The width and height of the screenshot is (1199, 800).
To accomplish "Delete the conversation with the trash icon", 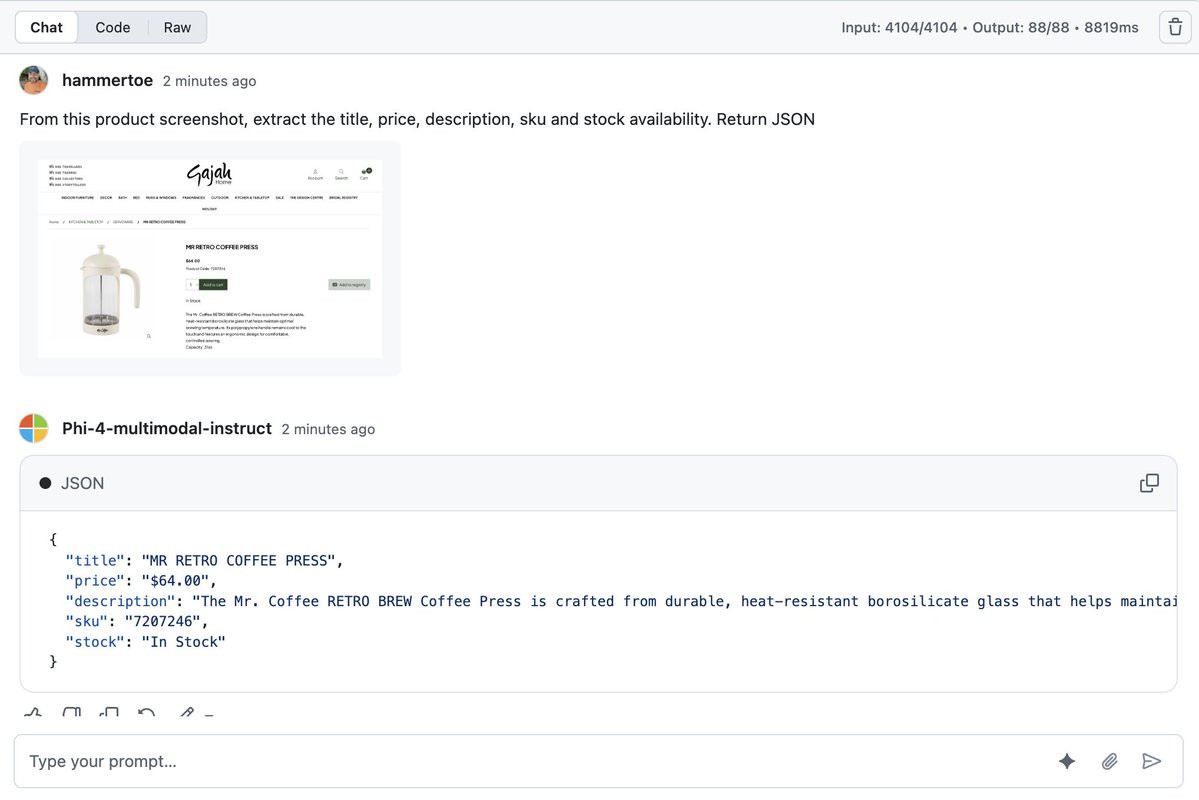I will tap(1175, 28).
